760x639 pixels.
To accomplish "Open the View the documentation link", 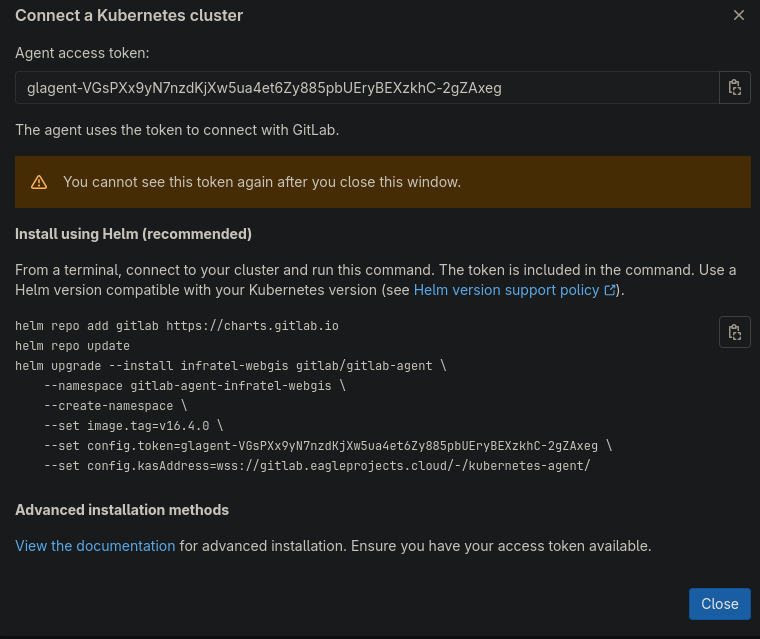I will pyautogui.click(x=95, y=546).
